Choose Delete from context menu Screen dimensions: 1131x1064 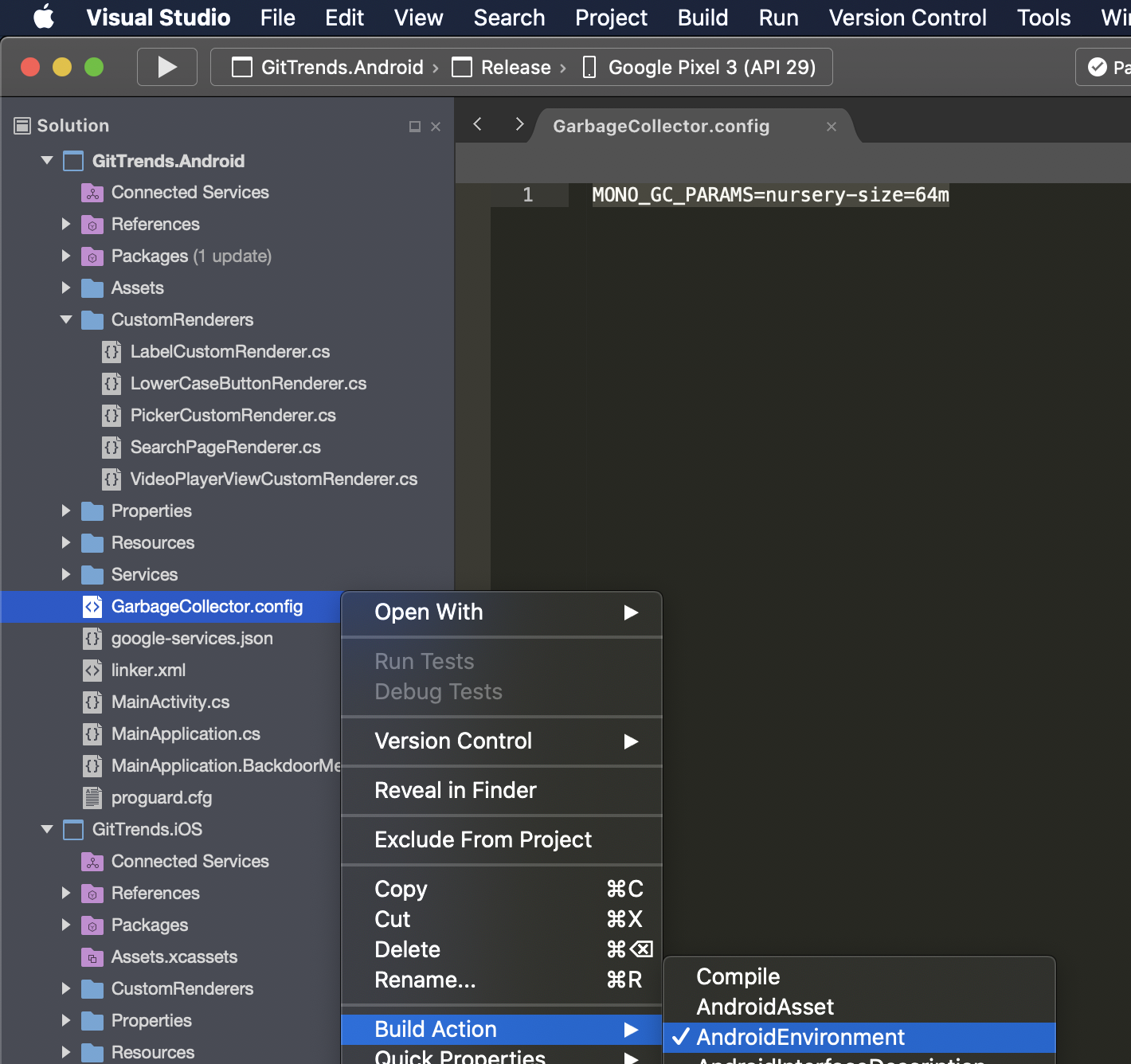click(502, 950)
